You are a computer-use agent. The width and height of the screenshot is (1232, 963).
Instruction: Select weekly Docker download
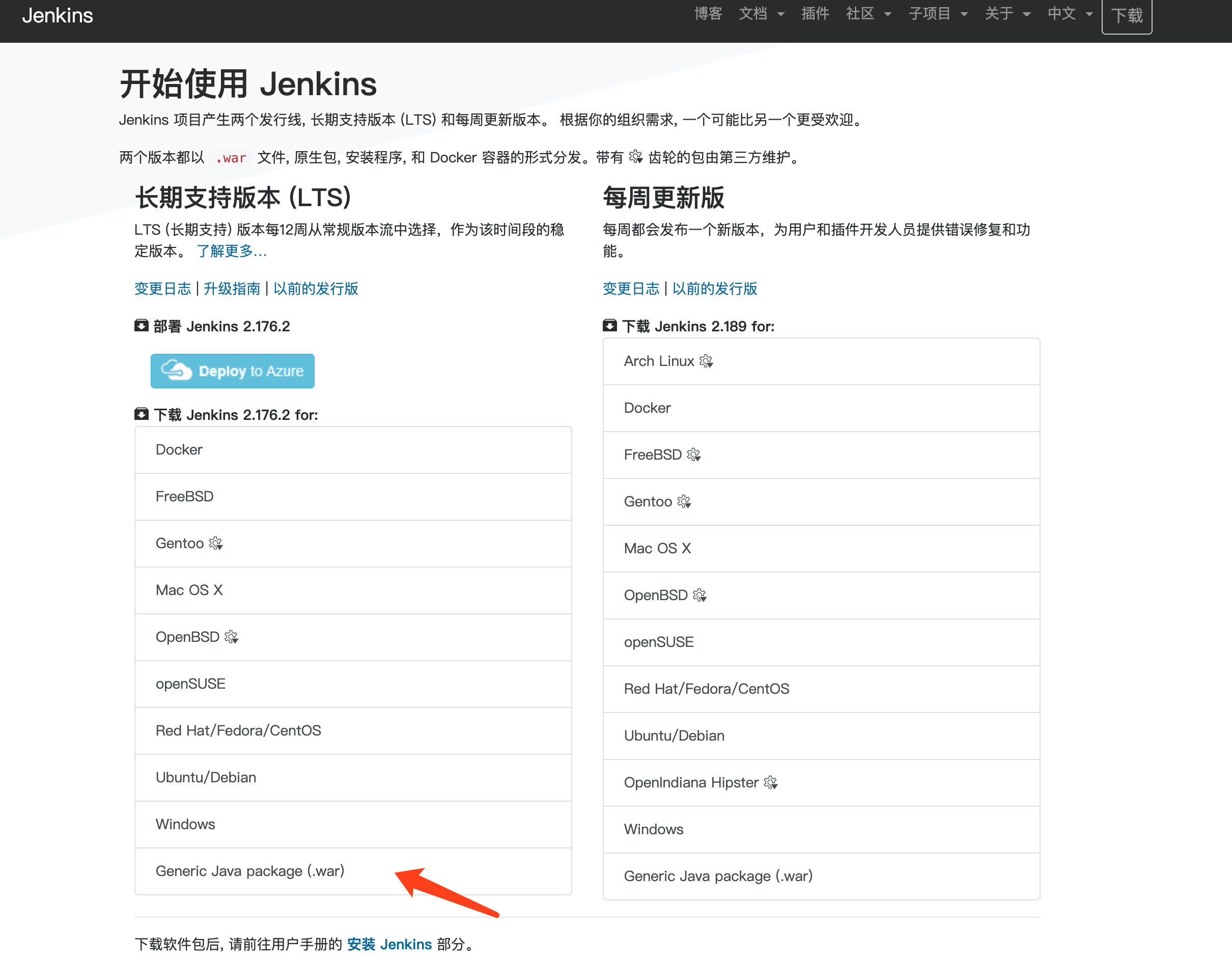click(821, 408)
